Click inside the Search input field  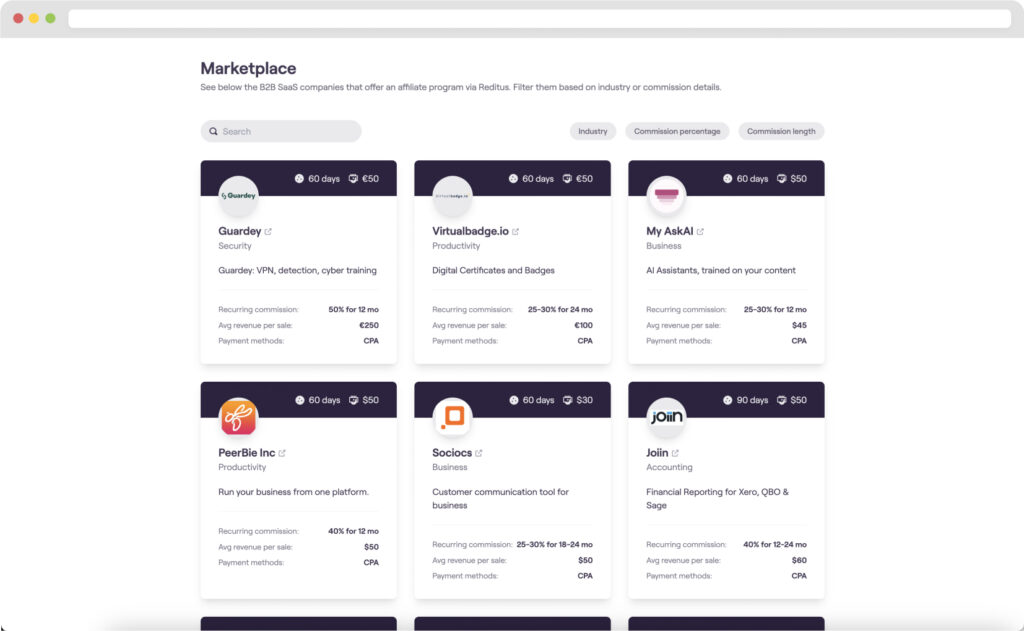290,131
